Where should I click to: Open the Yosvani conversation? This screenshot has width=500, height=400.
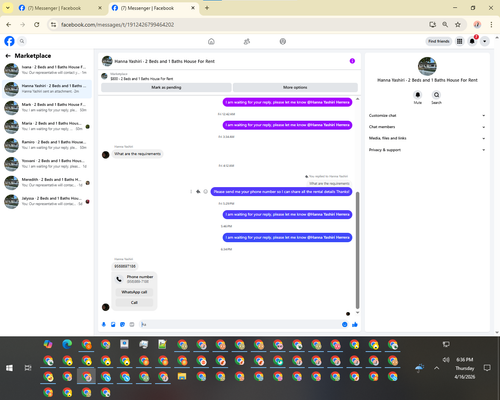coord(47,164)
